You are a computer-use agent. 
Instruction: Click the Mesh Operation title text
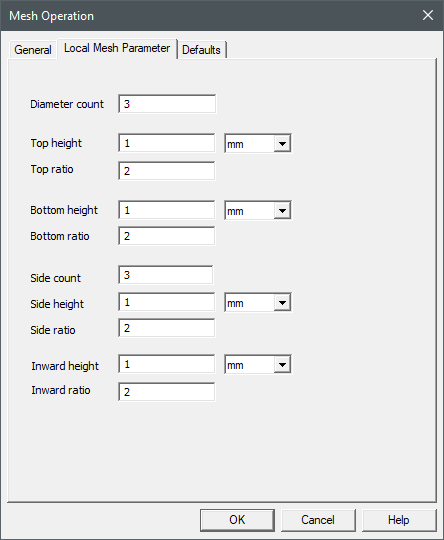pos(52,16)
